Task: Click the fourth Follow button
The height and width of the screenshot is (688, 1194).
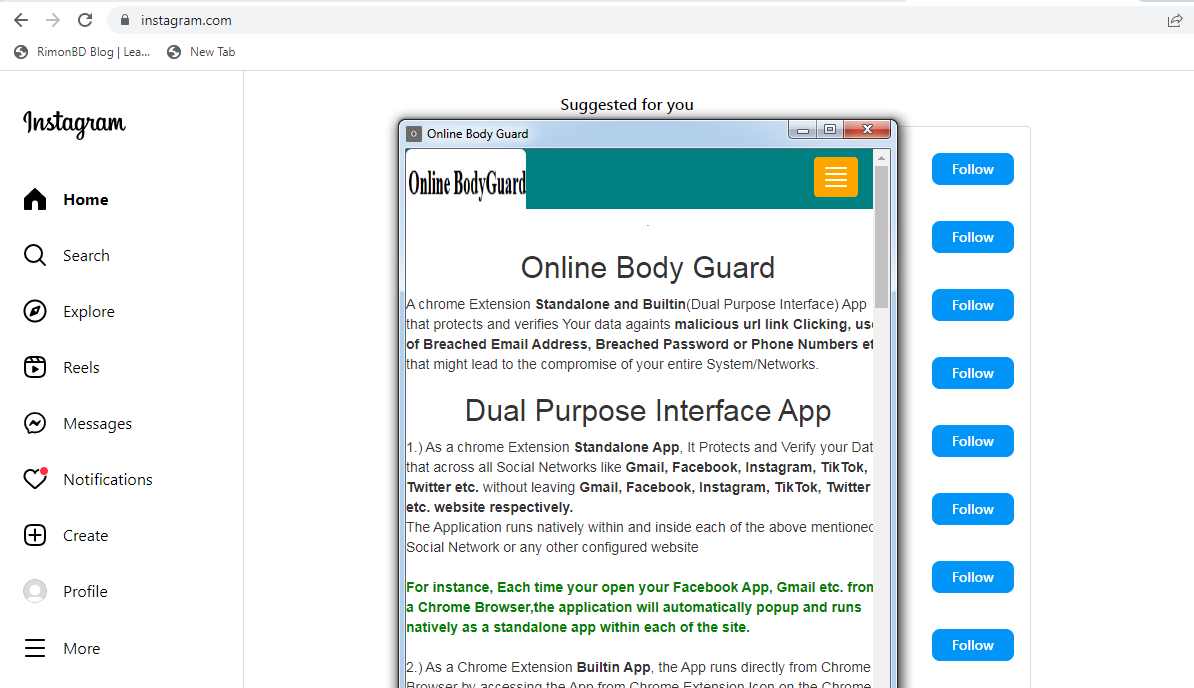Action: [x=972, y=373]
